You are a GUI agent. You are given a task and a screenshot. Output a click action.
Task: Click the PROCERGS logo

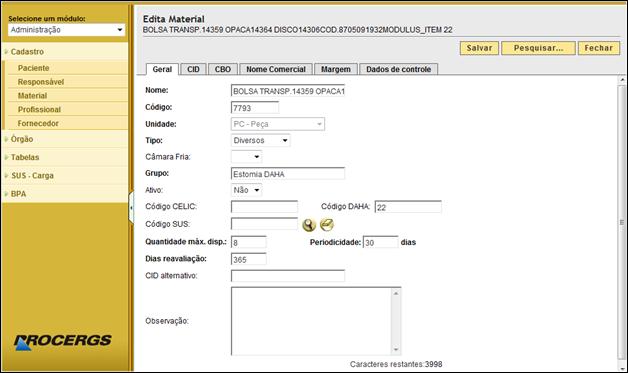(x=62, y=342)
